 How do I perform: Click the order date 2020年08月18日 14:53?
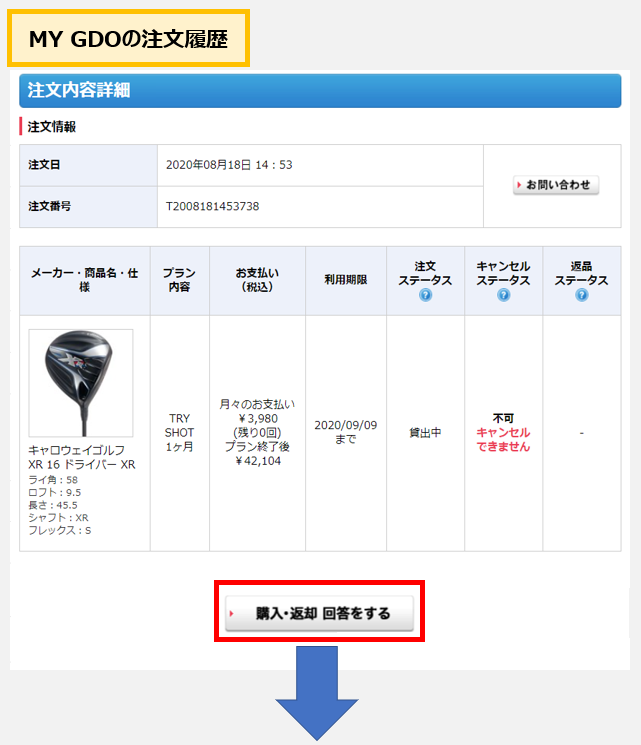point(229,165)
